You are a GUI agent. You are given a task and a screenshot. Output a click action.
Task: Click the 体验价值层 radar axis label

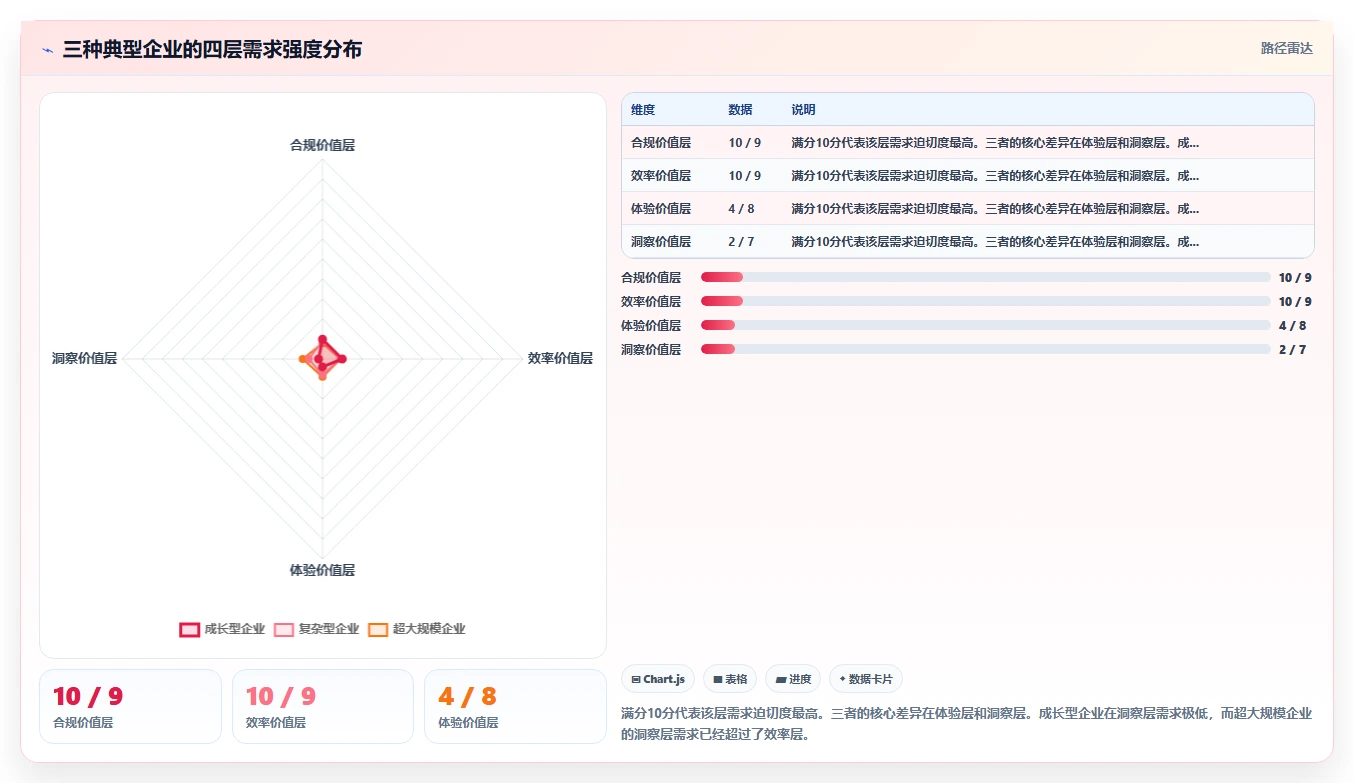pos(322,570)
